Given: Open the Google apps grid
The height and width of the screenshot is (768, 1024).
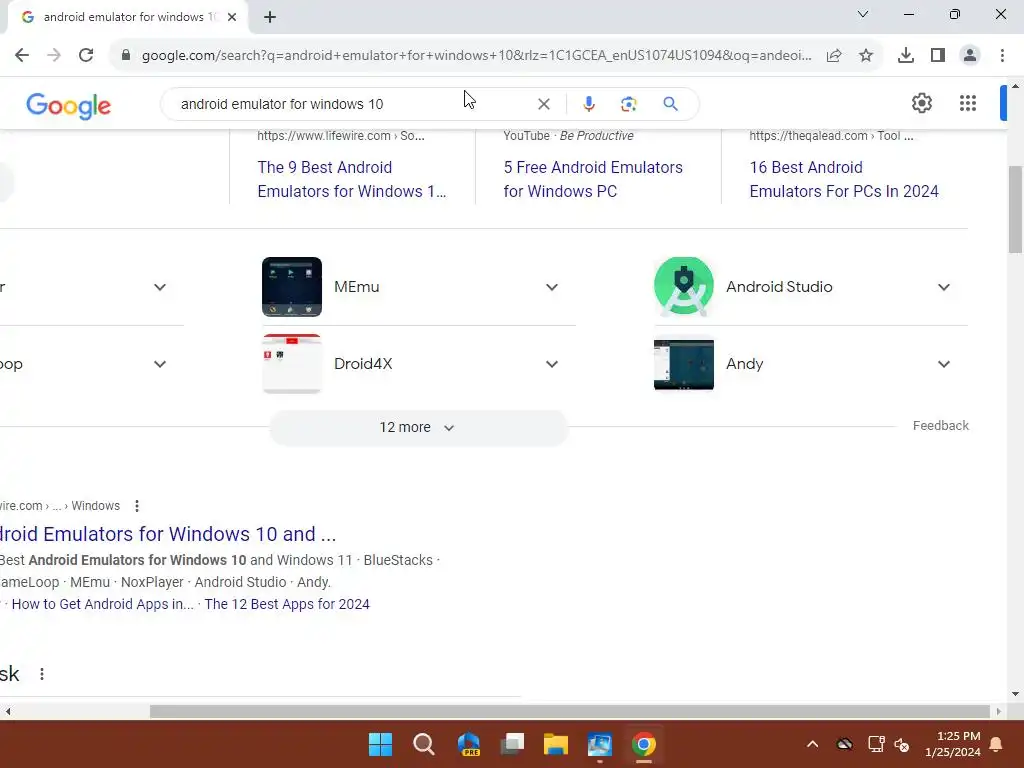Looking at the screenshot, I should click(x=968, y=103).
